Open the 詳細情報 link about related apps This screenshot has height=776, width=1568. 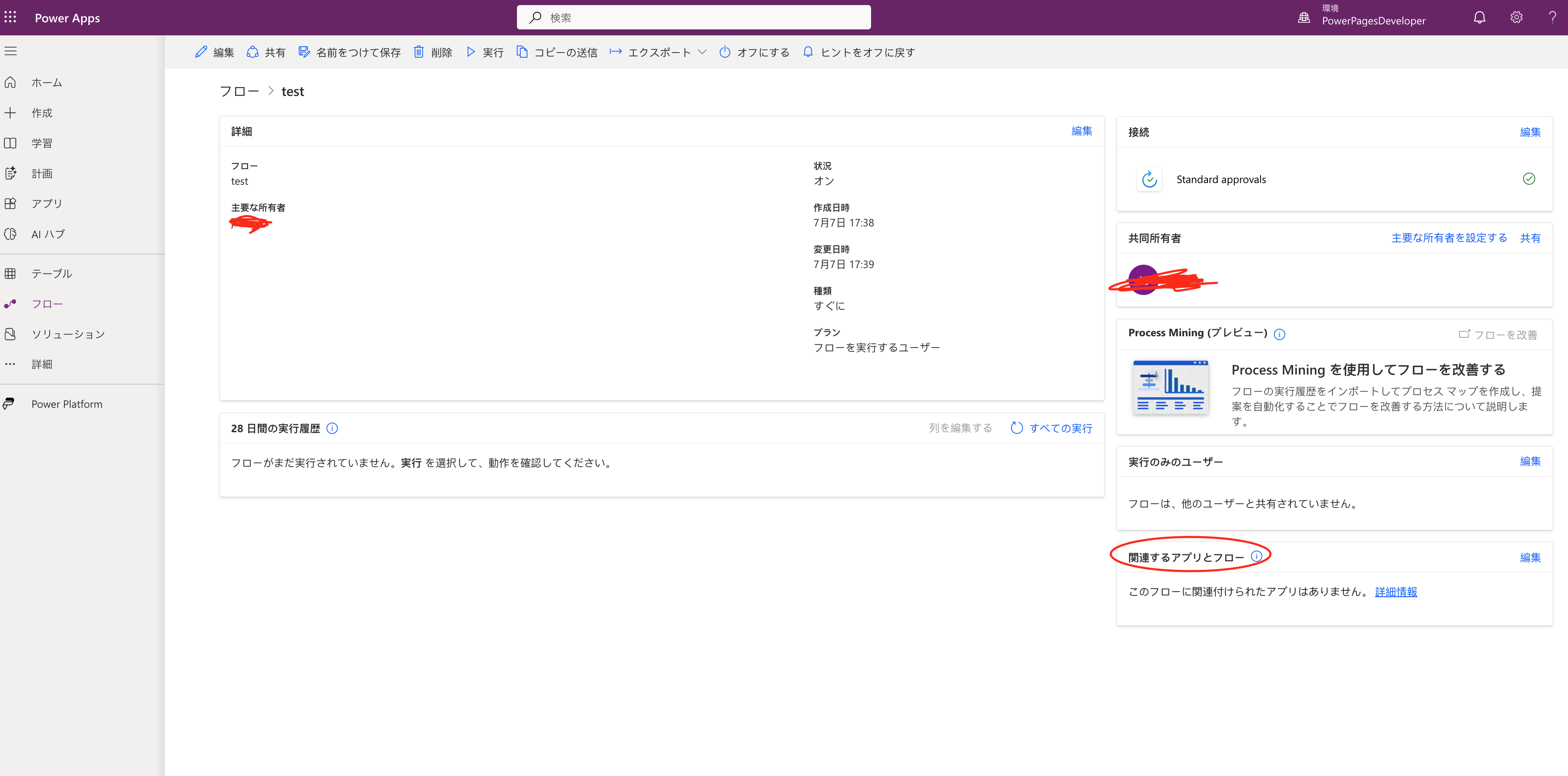1396,591
